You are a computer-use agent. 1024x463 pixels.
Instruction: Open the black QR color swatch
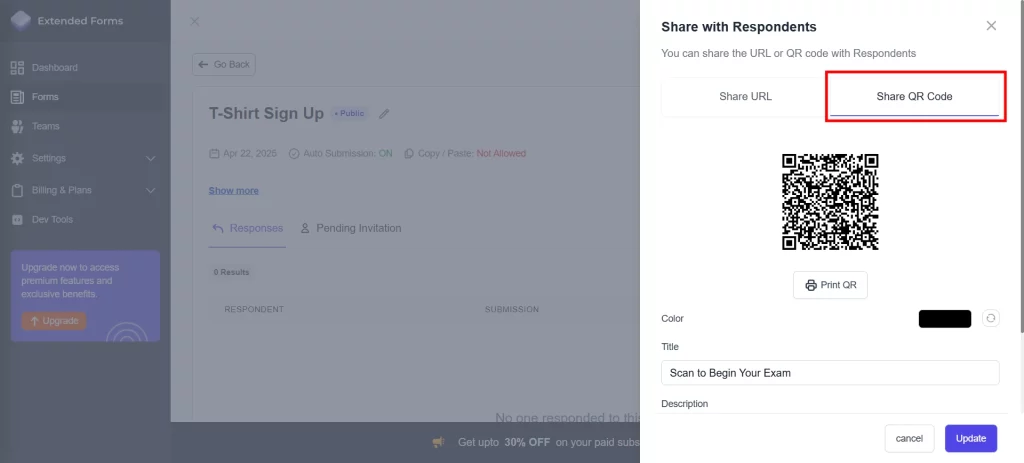tap(945, 318)
